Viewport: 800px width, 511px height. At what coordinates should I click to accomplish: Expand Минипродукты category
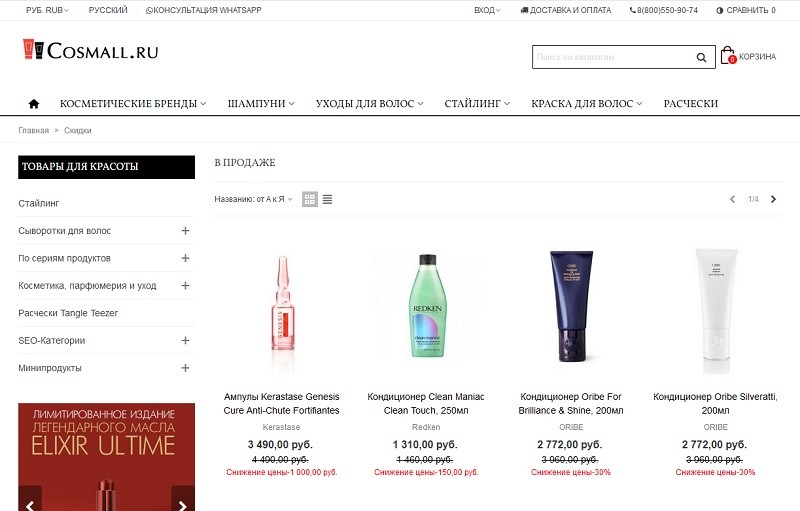[185, 368]
